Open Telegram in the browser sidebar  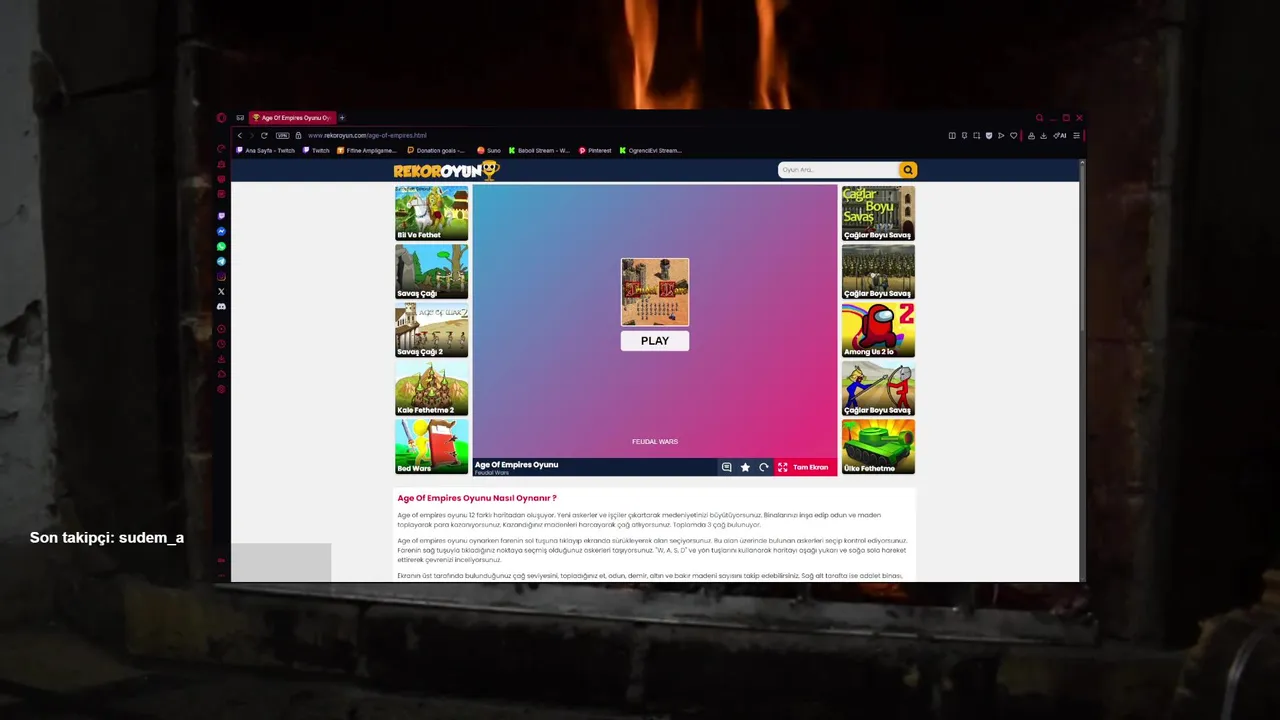point(221,261)
